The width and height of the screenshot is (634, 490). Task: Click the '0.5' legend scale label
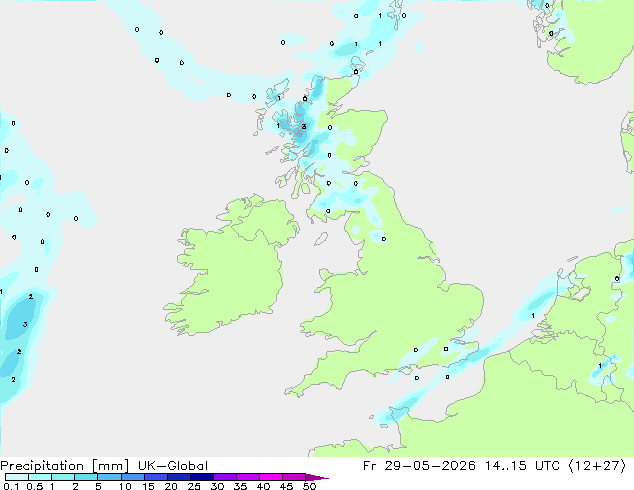(34, 486)
